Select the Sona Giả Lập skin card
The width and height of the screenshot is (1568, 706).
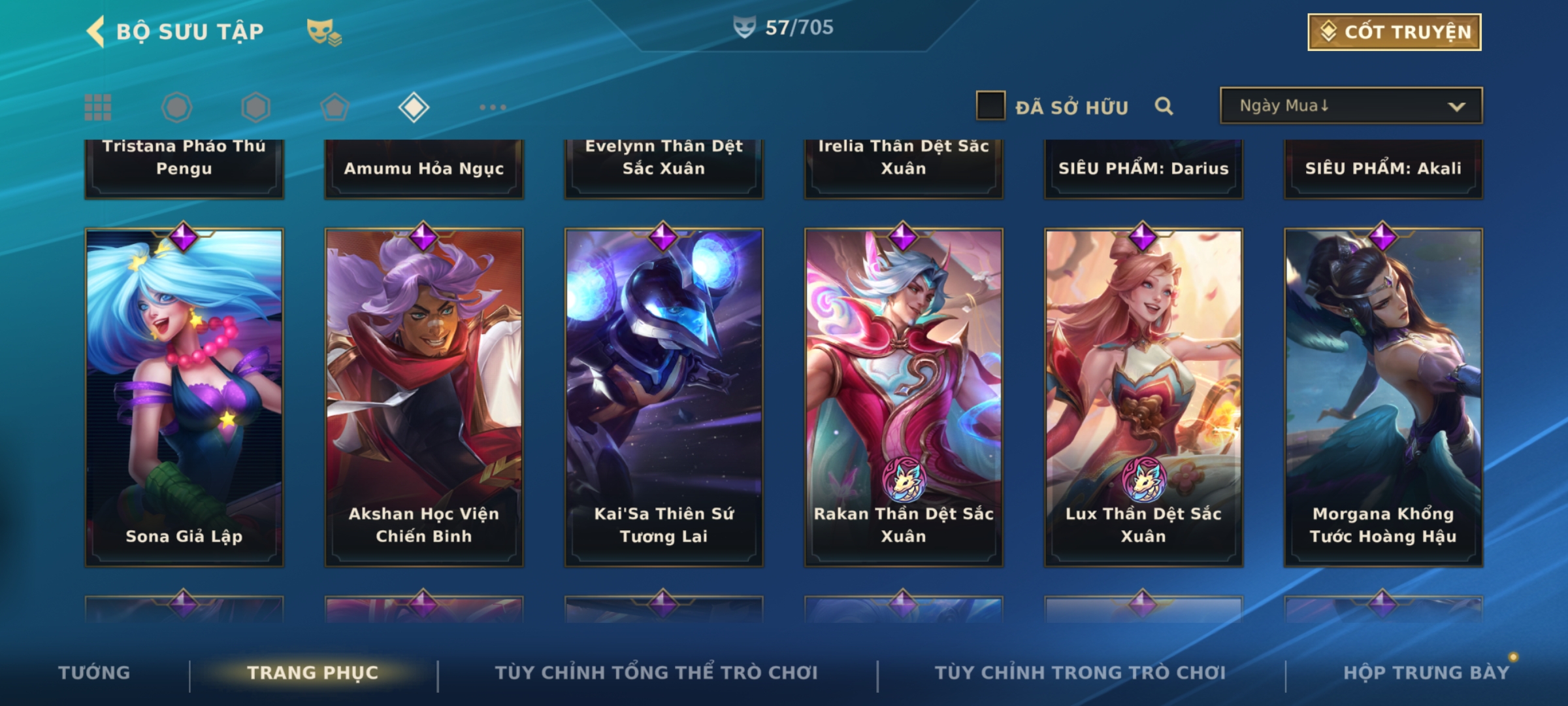[x=184, y=397]
